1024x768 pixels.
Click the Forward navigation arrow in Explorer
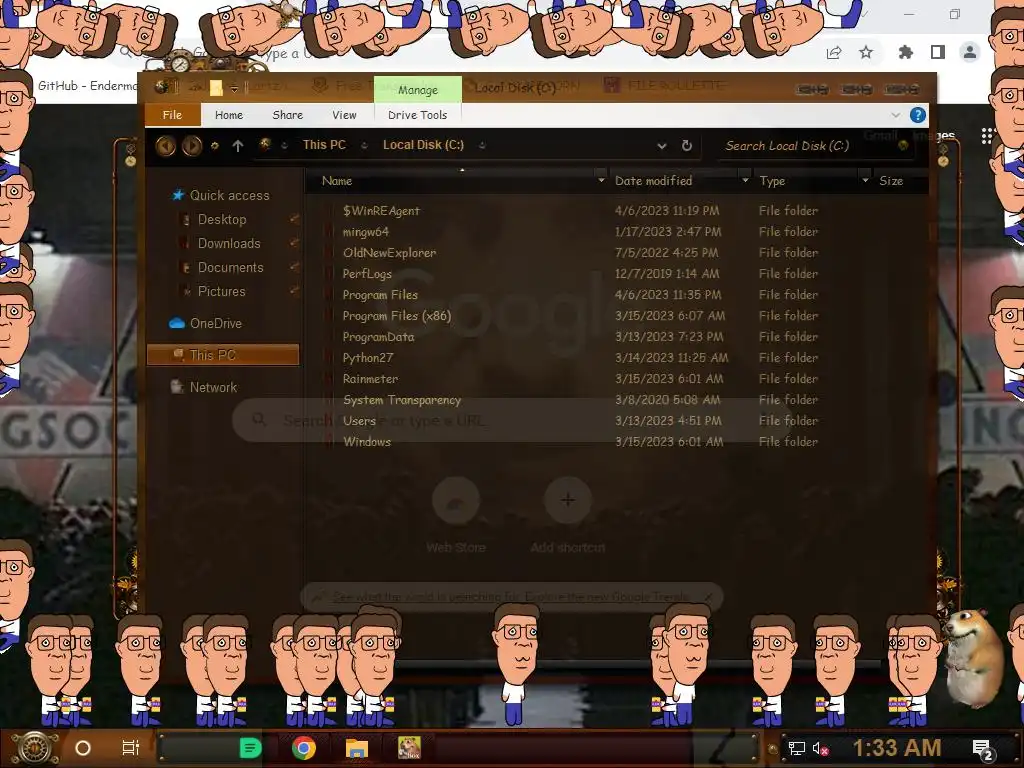(191, 145)
